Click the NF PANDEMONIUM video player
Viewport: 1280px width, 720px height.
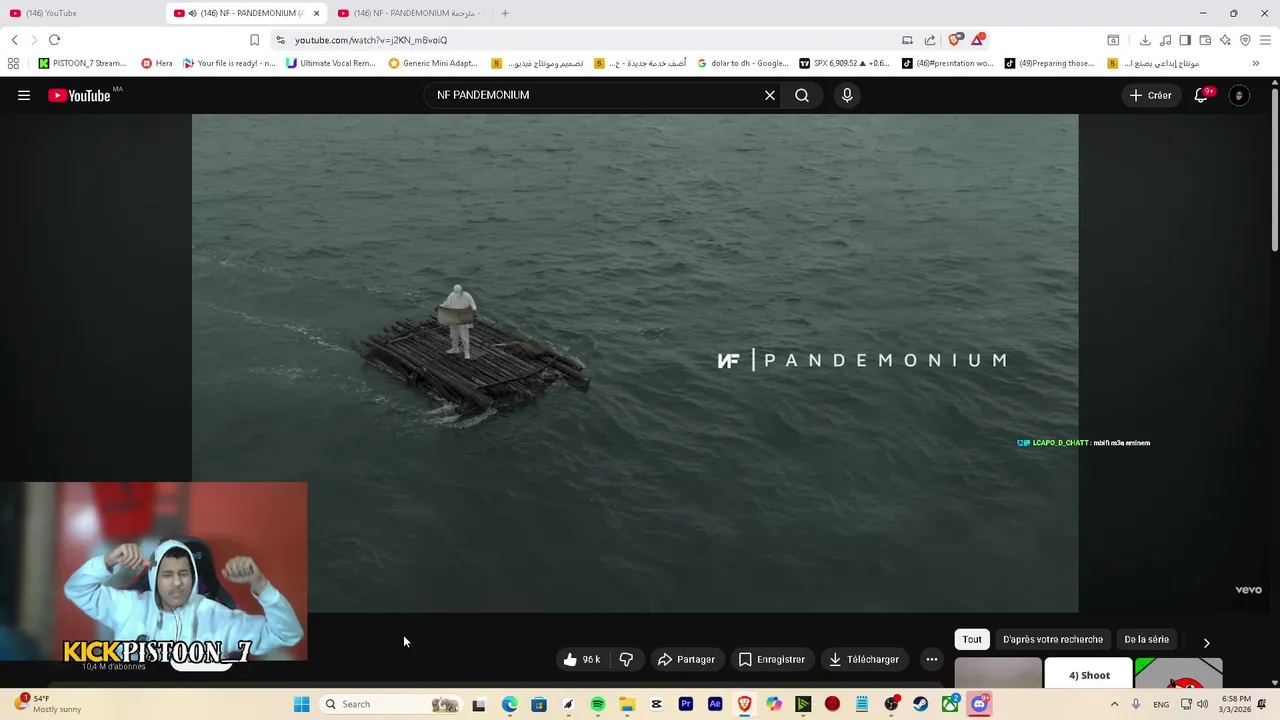click(x=635, y=363)
